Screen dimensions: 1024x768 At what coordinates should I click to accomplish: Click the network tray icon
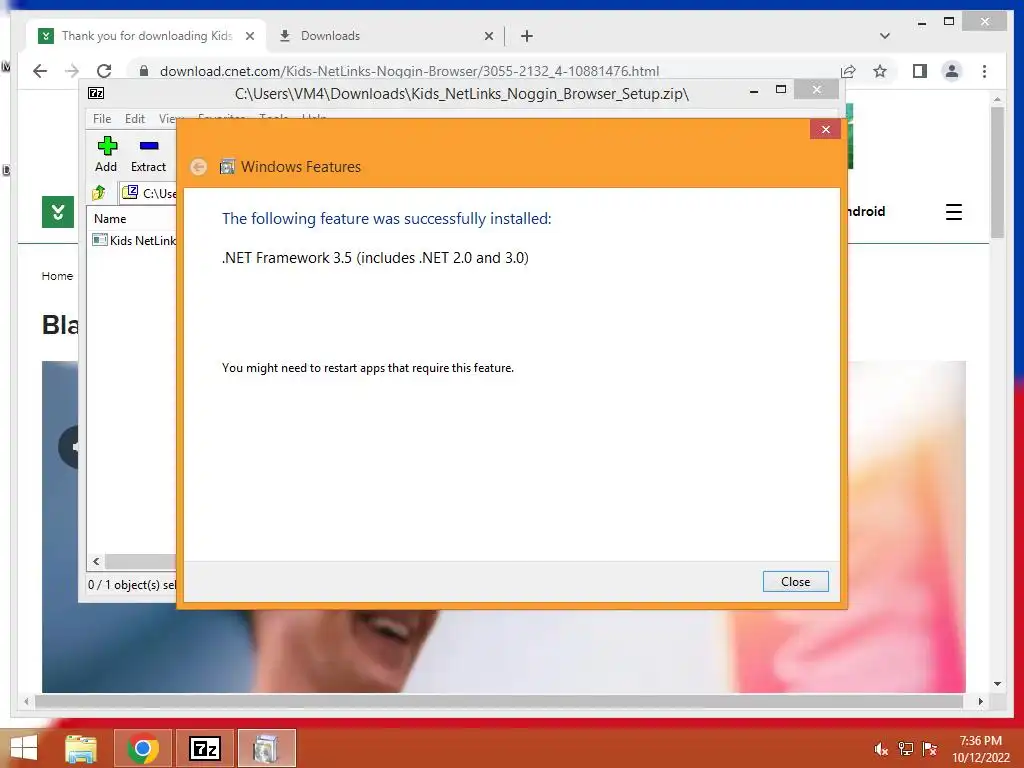point(905,749)
